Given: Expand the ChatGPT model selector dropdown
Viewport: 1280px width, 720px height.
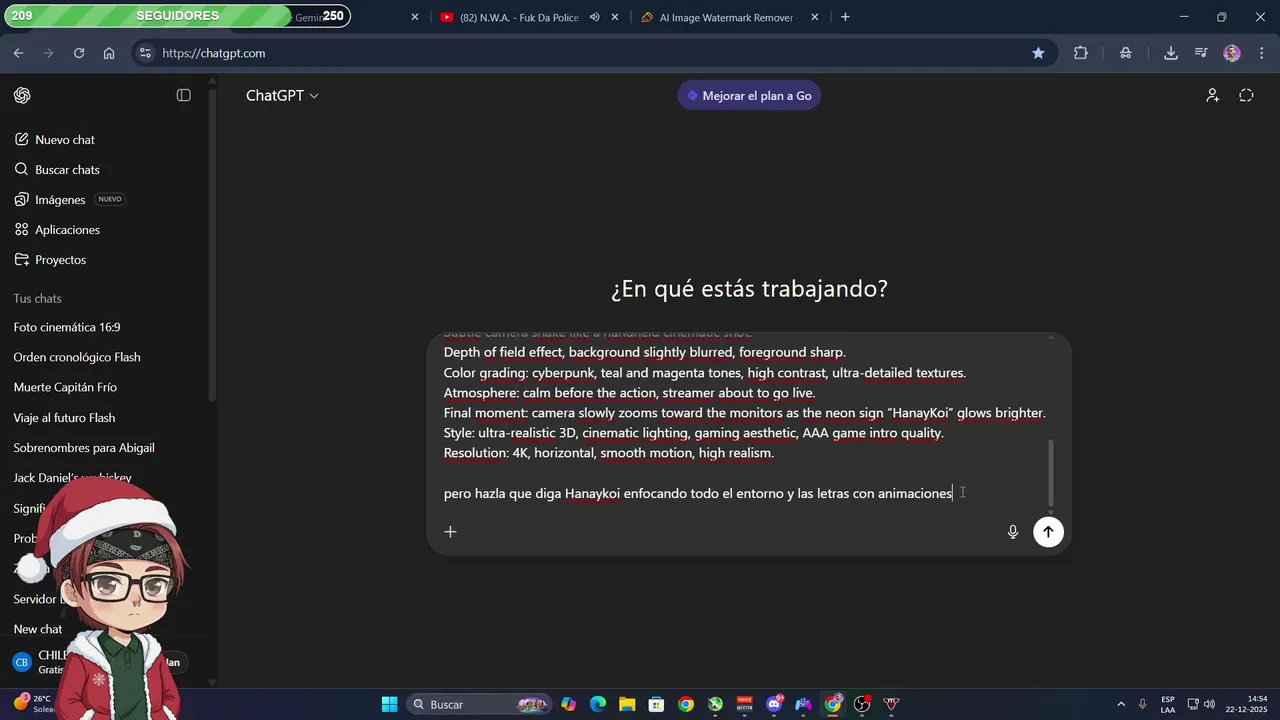Looking at the screenshot, I should 283,96.
